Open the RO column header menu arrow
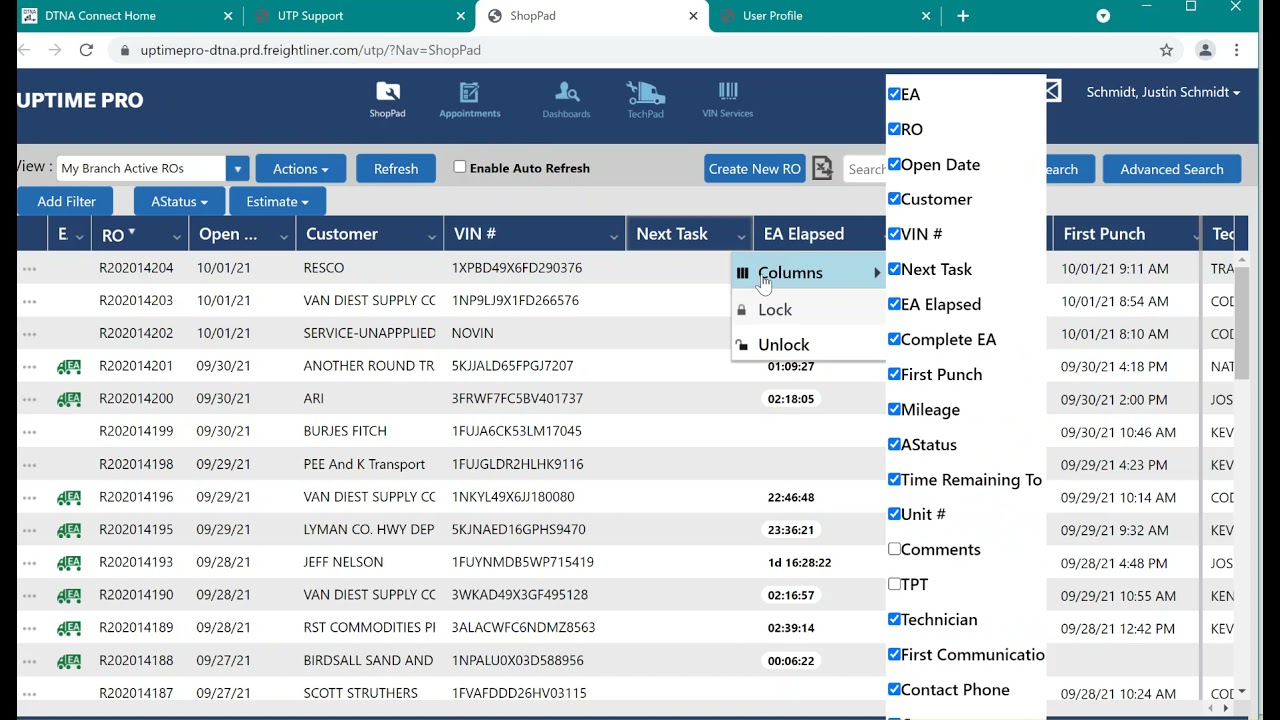1280x720 pixels. point(176,236)
